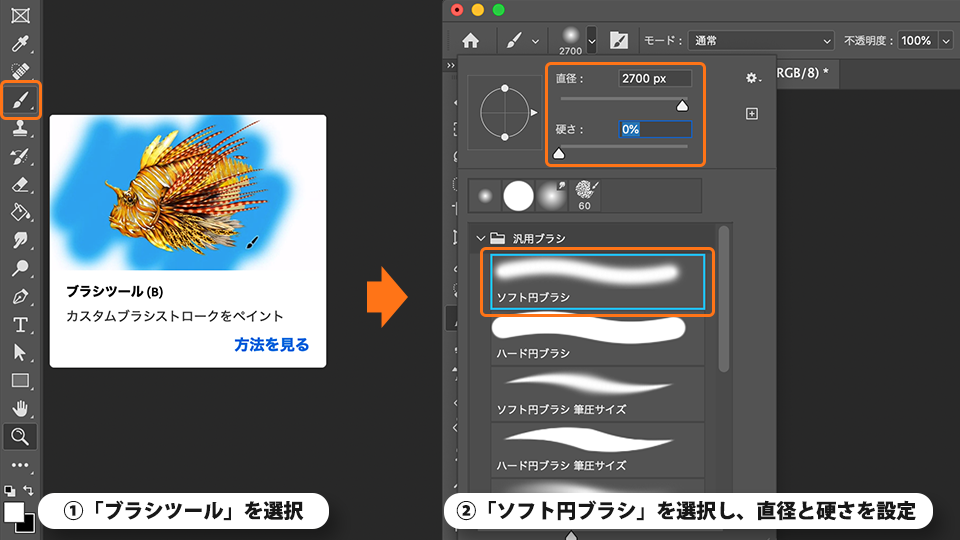The width and height of the screenshot is (960, 540).
Task: Select the Paint Bucket tool
Action: (20, 212)
